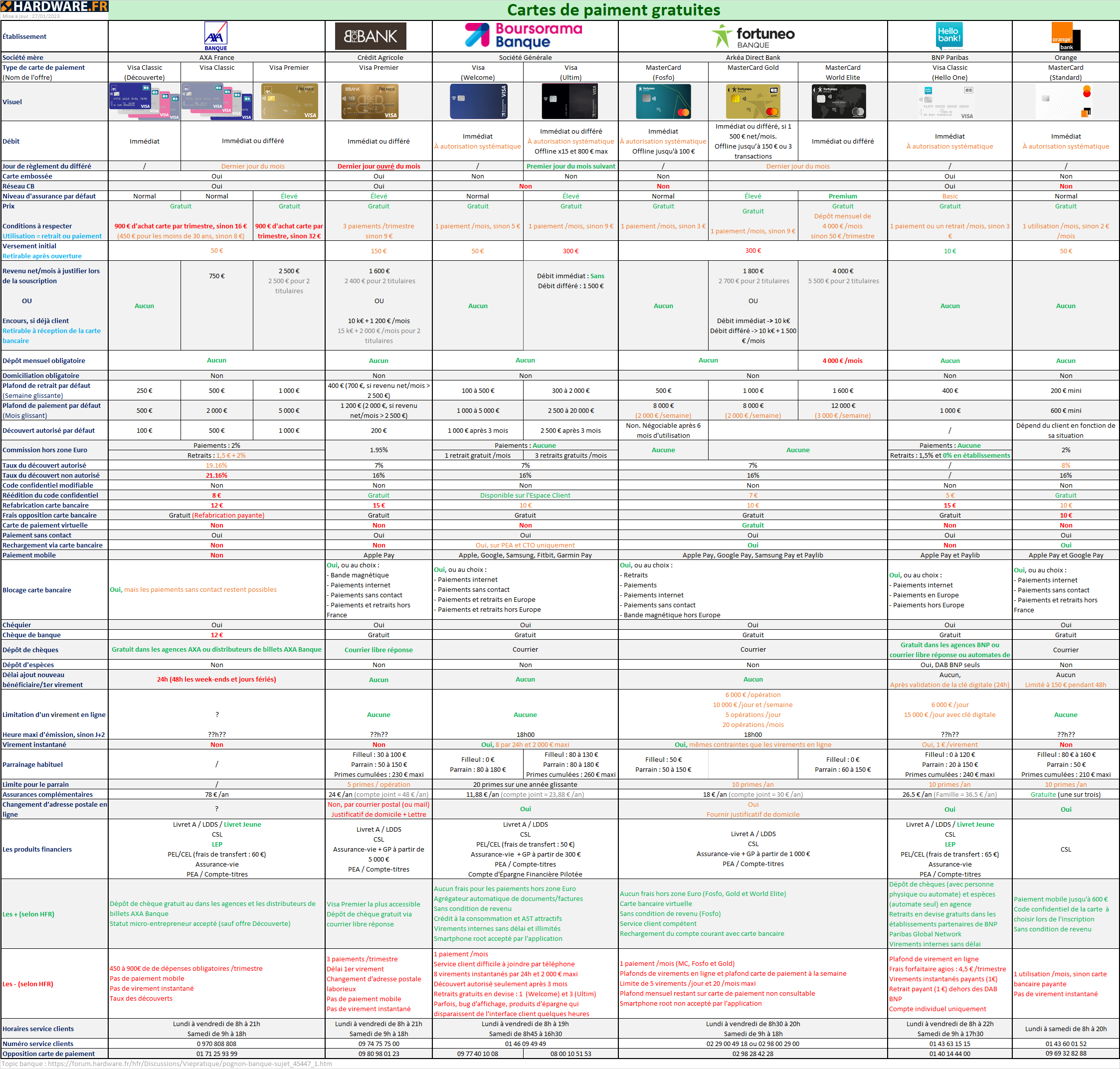The image size is (1120, 1069).
Task: Click the Boursorama Banque logo
Action: (x=524, y=35)
